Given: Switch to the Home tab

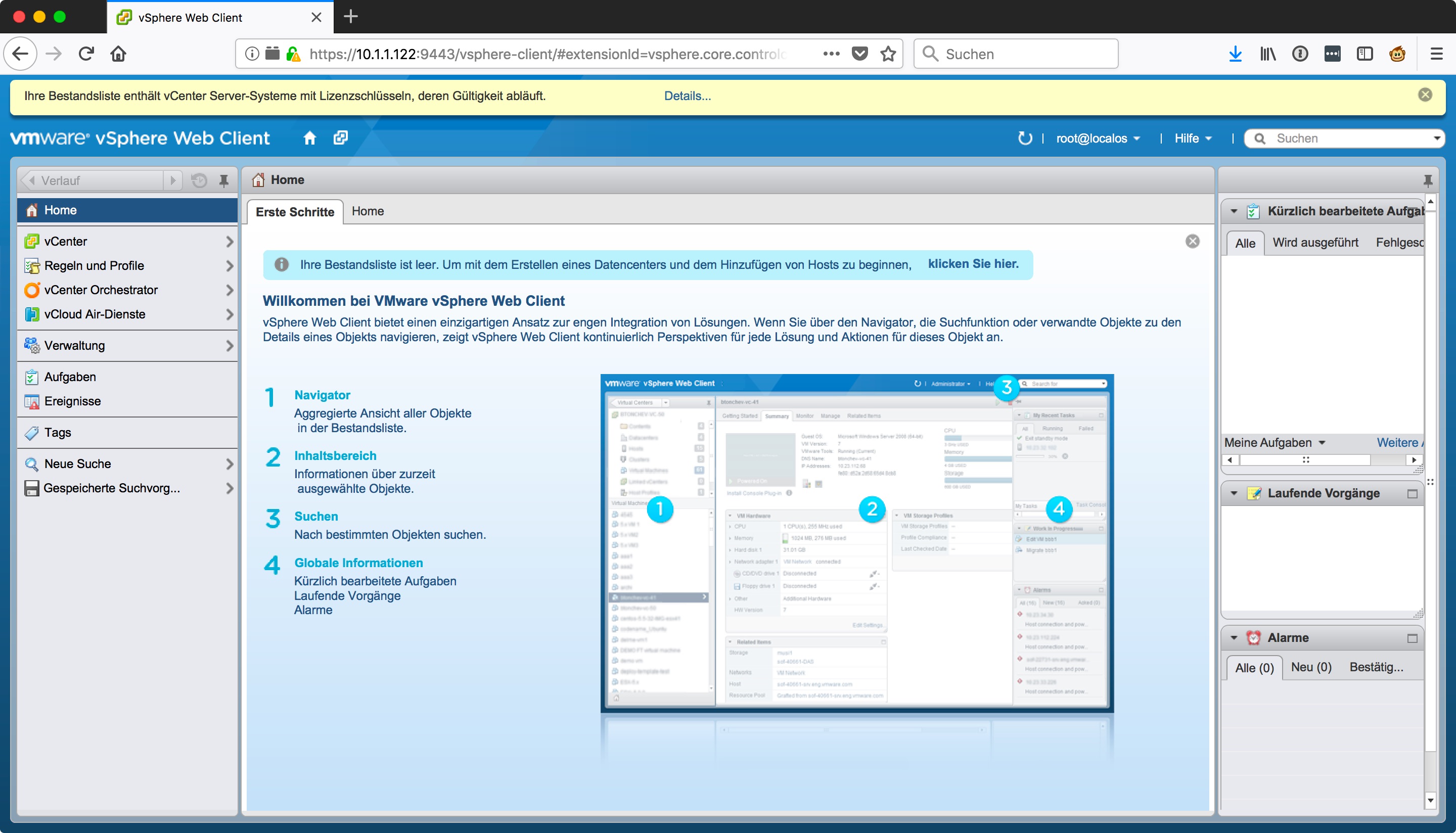Looking at the screenshot, I should [368, 211].
